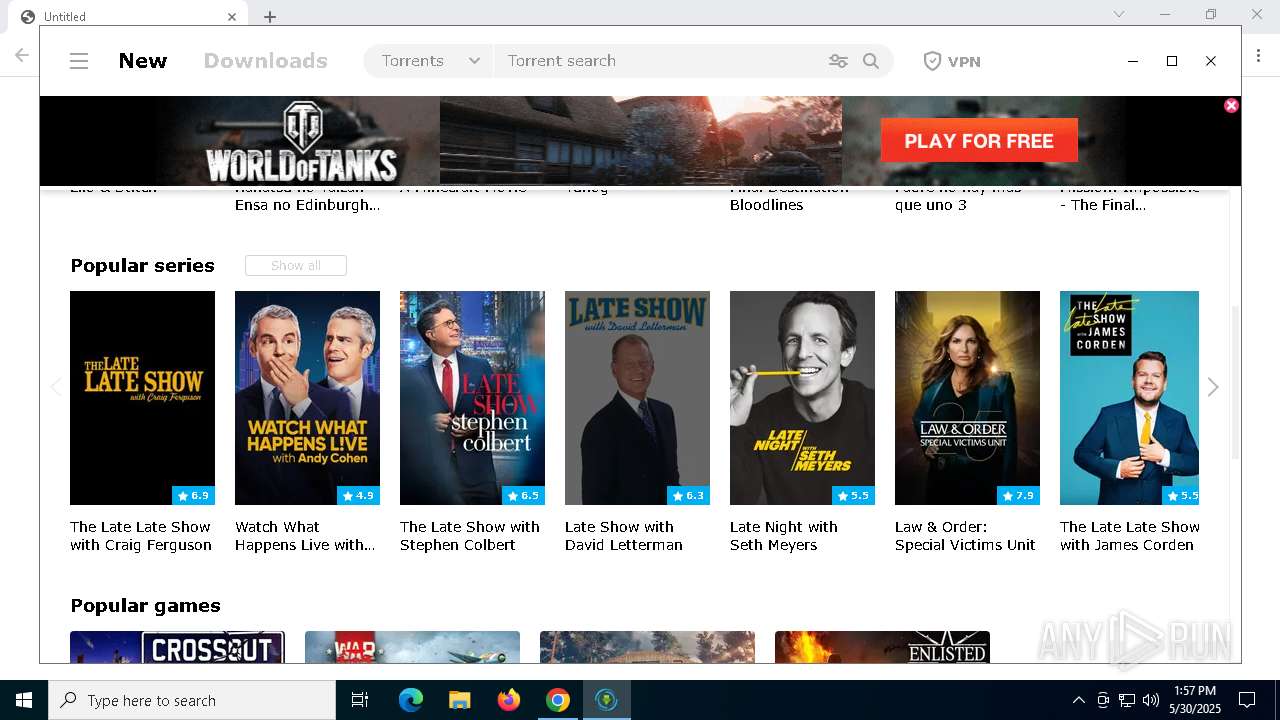This screenshot has width=1280, height=720.
Task: Click James Corden show's 5.5 rating badge
Action: [x=1181, y=495]
